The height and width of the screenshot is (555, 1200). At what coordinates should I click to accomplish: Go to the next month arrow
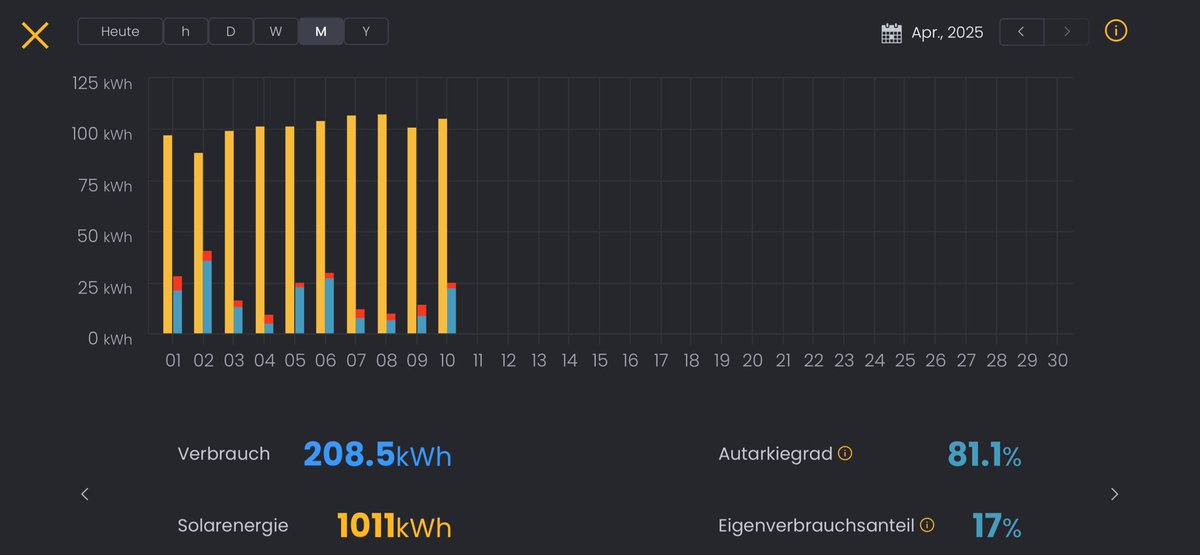click(1067, 31)
